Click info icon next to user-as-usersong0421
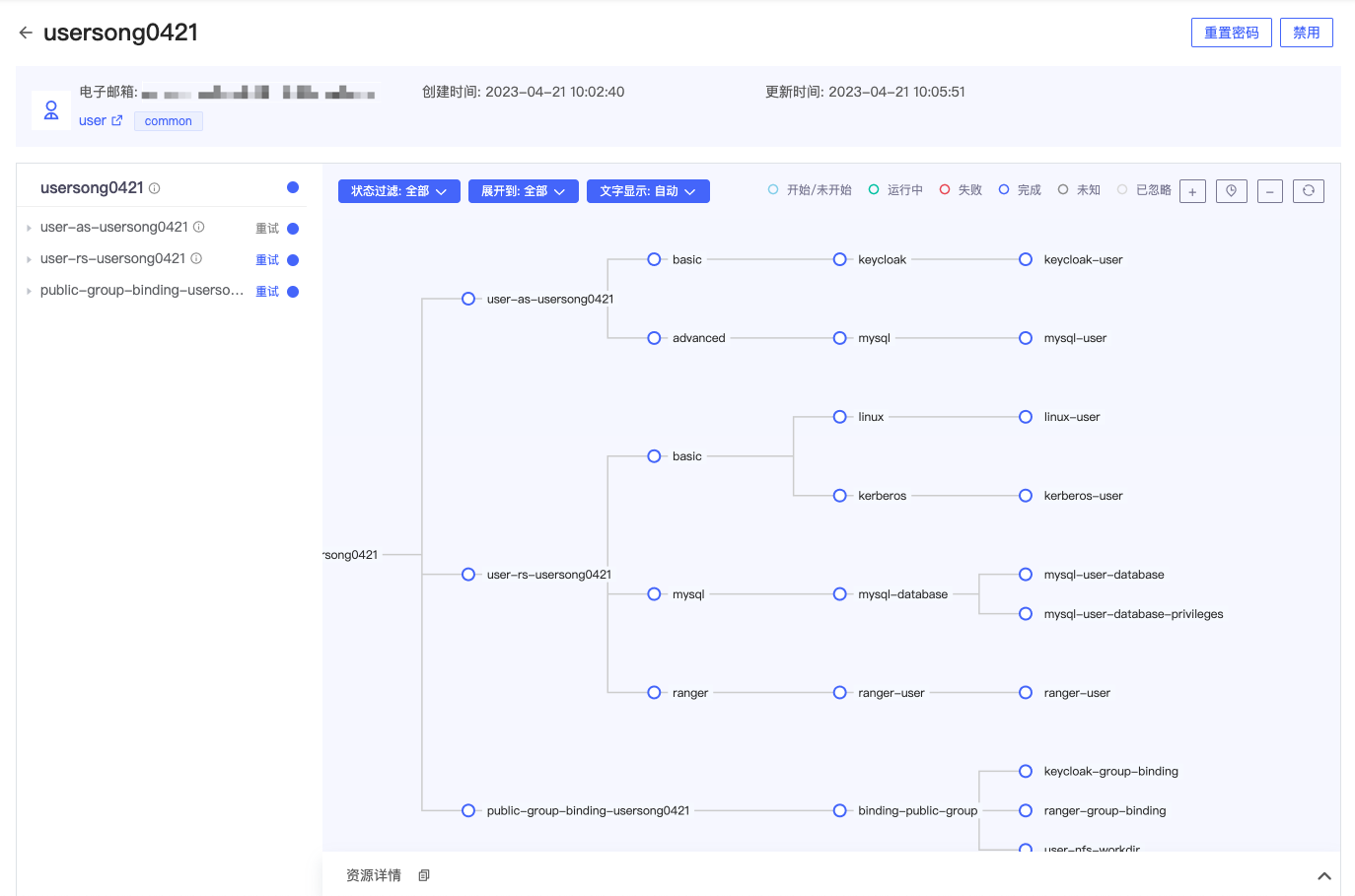Image resolution: width=1355 pixels, height=896 pixels. point(198,227)
